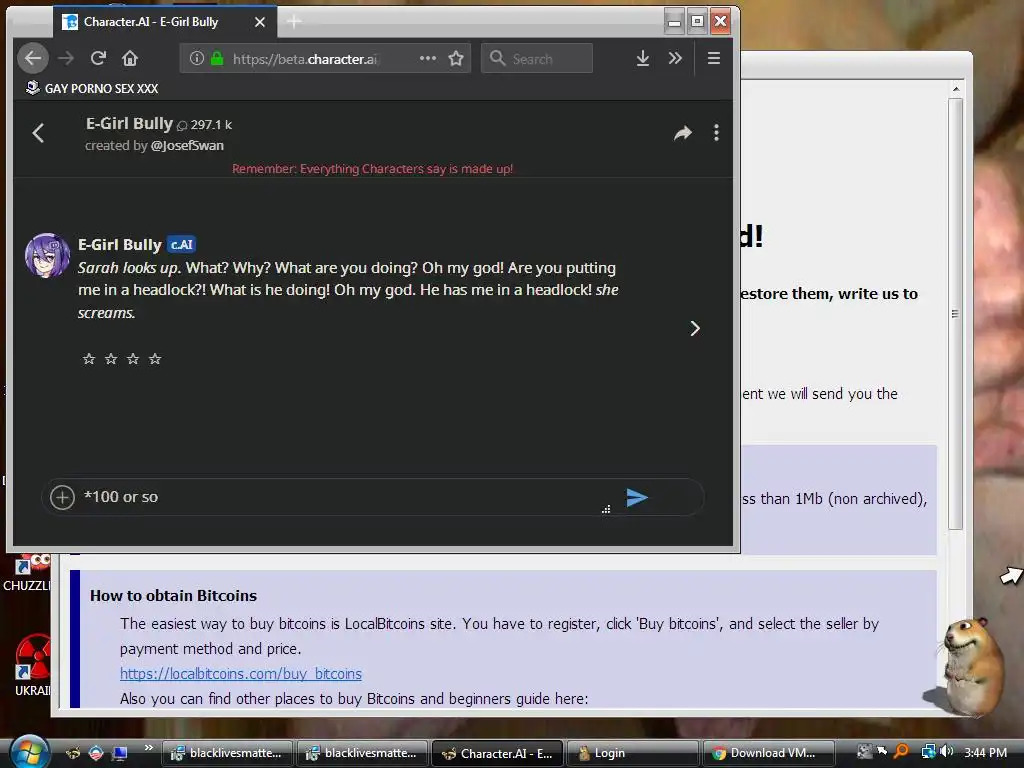
Task: Go back from the E-Girl Bully chat
Action: pos(38,133)
